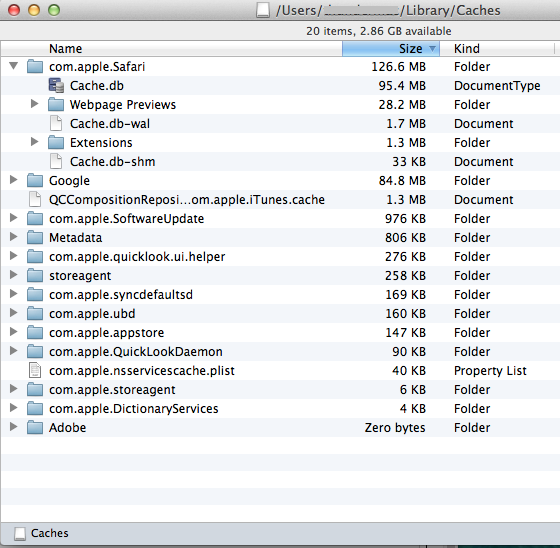Select the com.apple.Safari row name
The width and height of the screenshot is (560, 548).
(97, 67)
